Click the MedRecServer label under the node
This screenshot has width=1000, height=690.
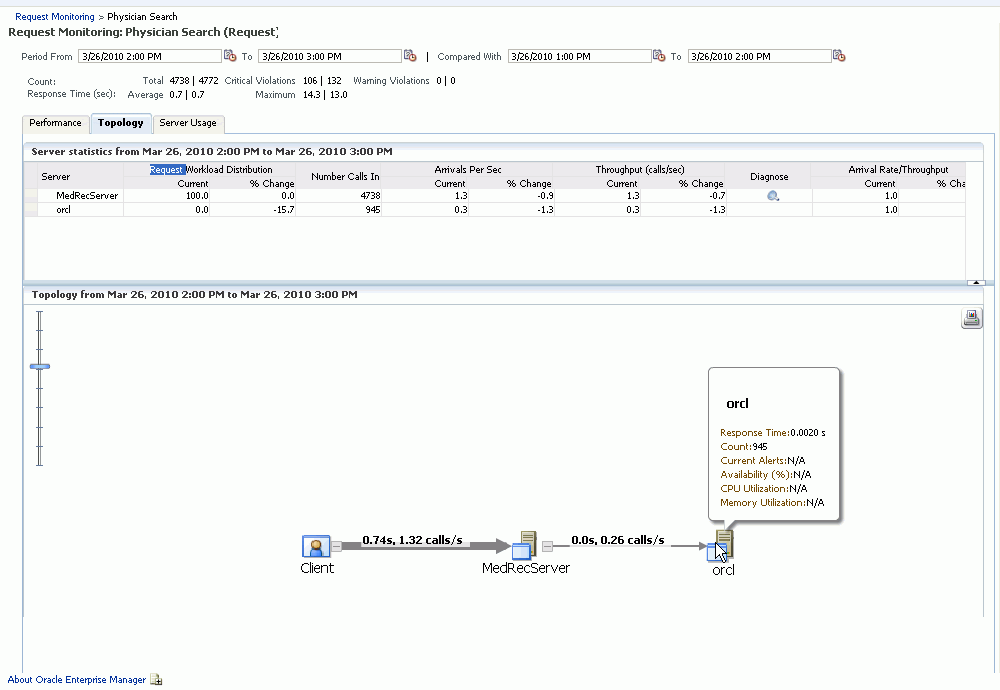526,568
